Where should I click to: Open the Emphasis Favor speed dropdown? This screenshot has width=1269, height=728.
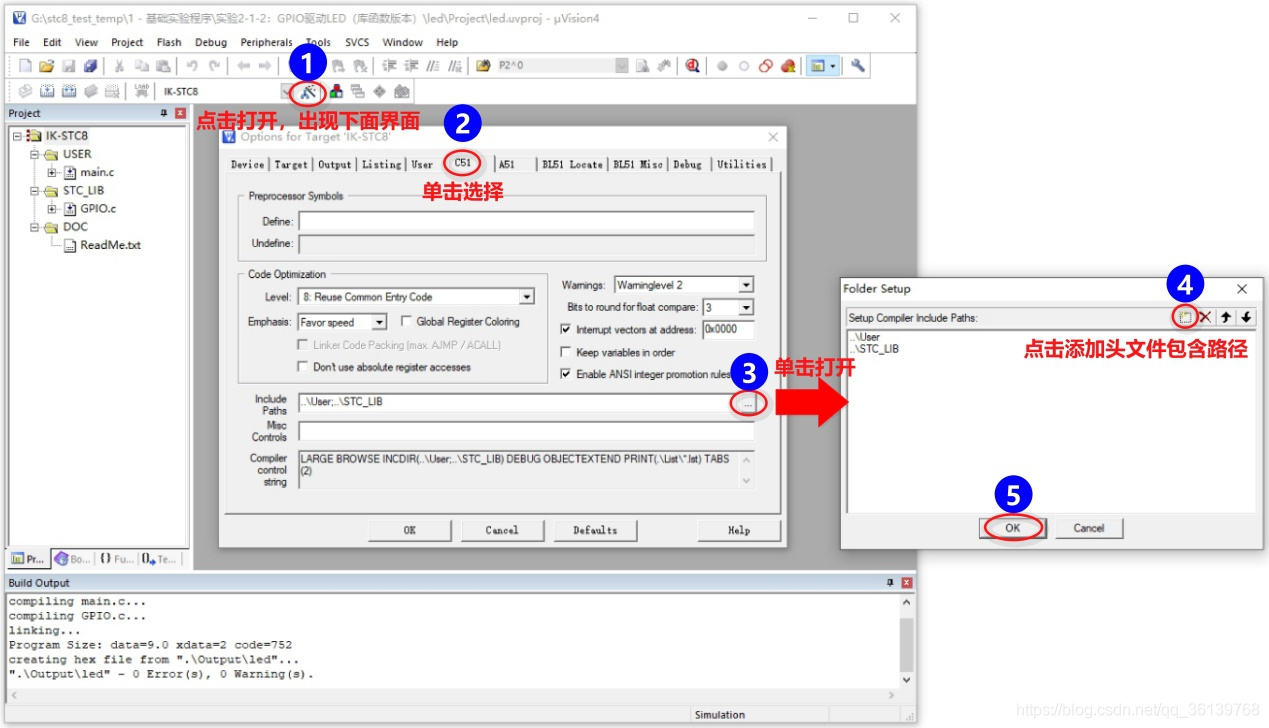379,322
